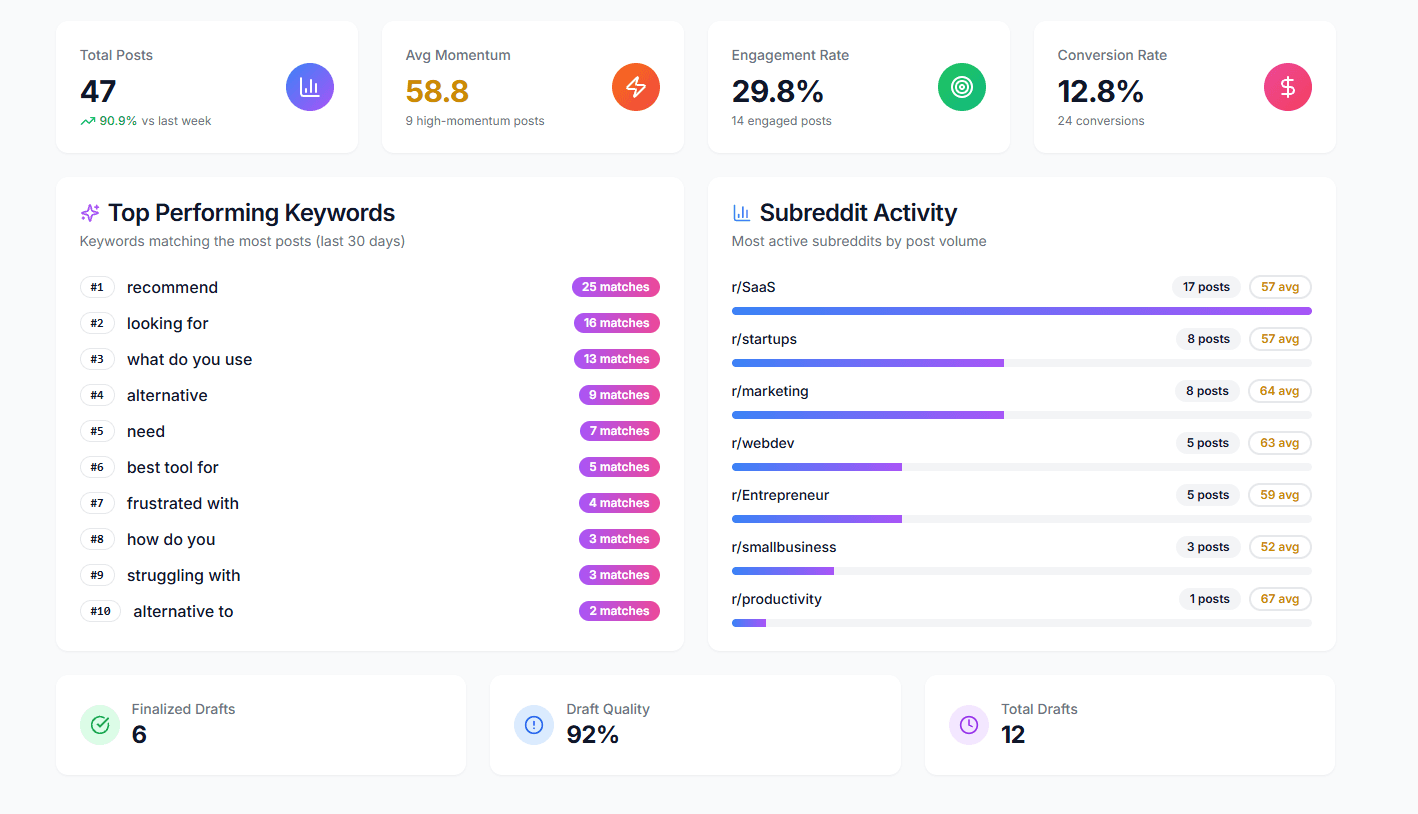Click the 8 posts badge for r/startups
Image resolution: width=1418 pixels, height=814 pixels.
point(1207,339)
